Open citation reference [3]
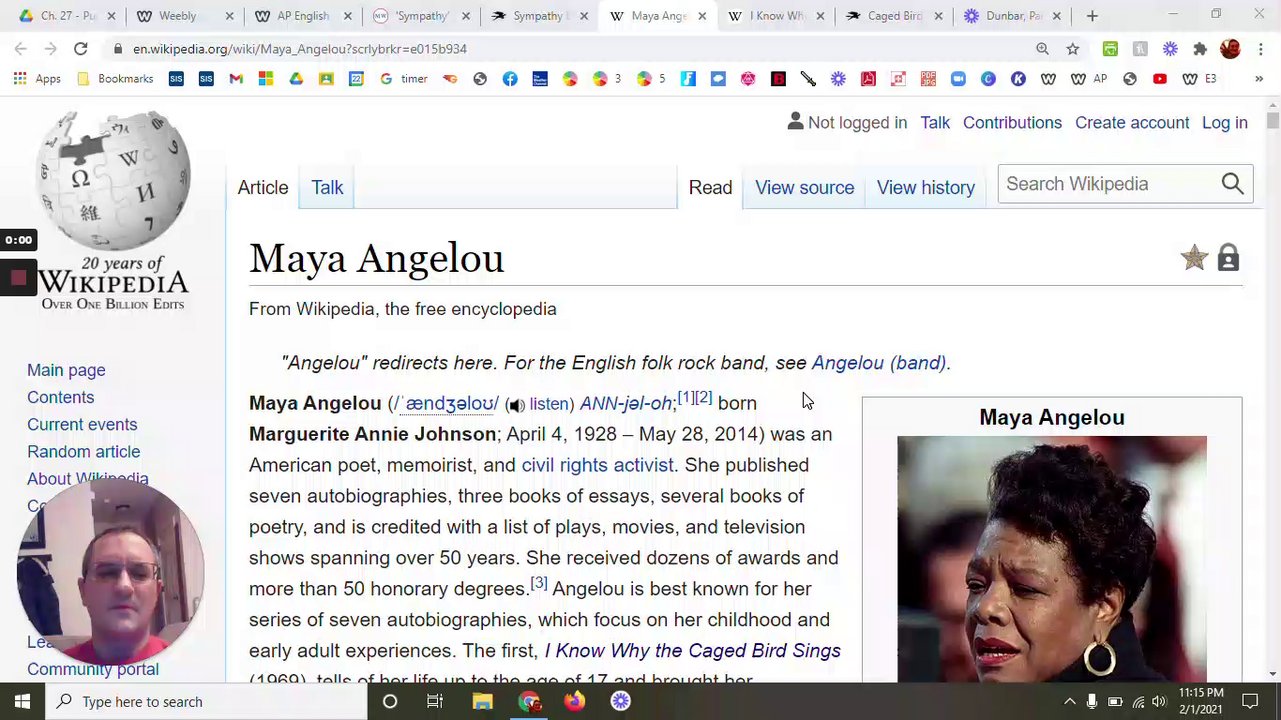The height and width of the screenshot is (720, 1281). (539, 583)
